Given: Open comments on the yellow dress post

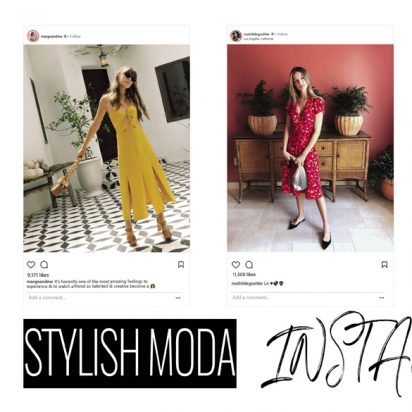Looking at the screenshot, I should coord(44,265).
